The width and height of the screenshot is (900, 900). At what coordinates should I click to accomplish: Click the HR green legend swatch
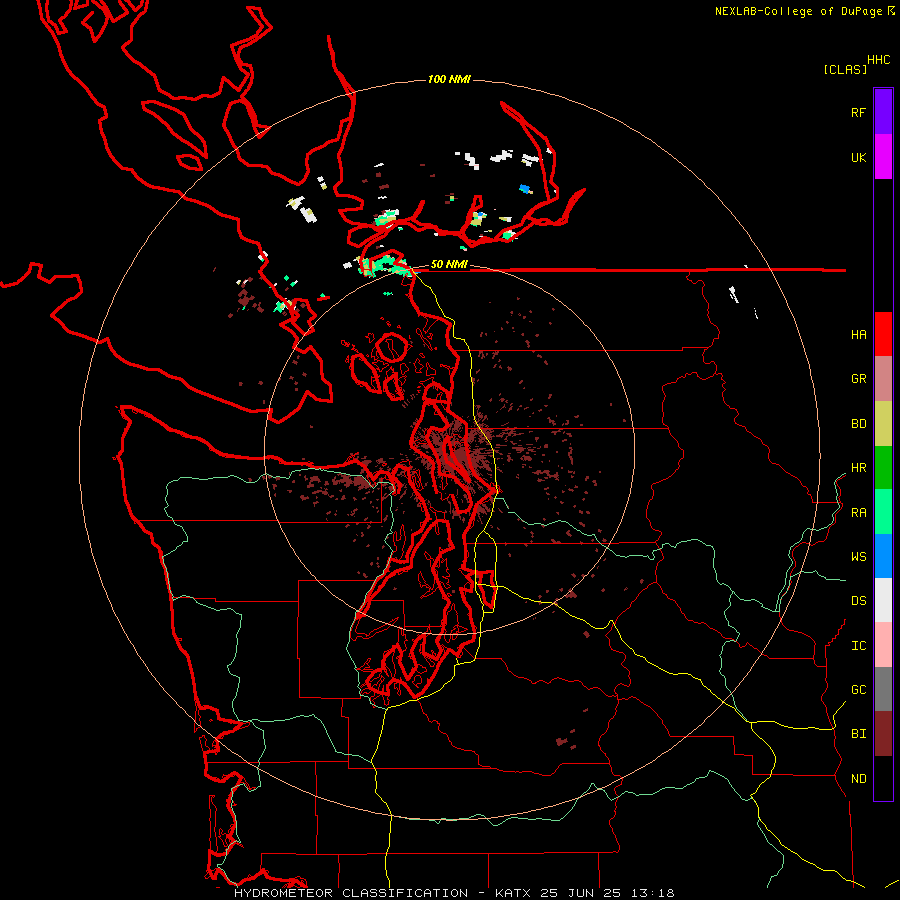pos(883,468)
